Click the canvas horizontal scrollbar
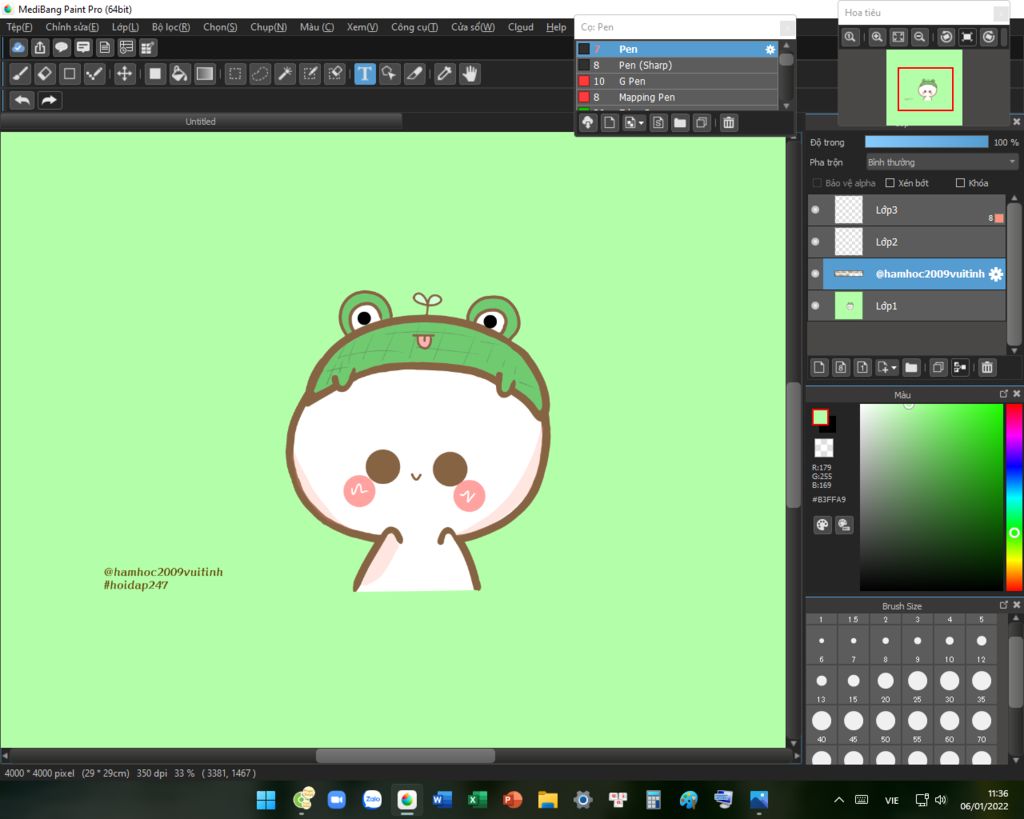The height and width of the screenshot is (819, 1024). pos(405,756)
